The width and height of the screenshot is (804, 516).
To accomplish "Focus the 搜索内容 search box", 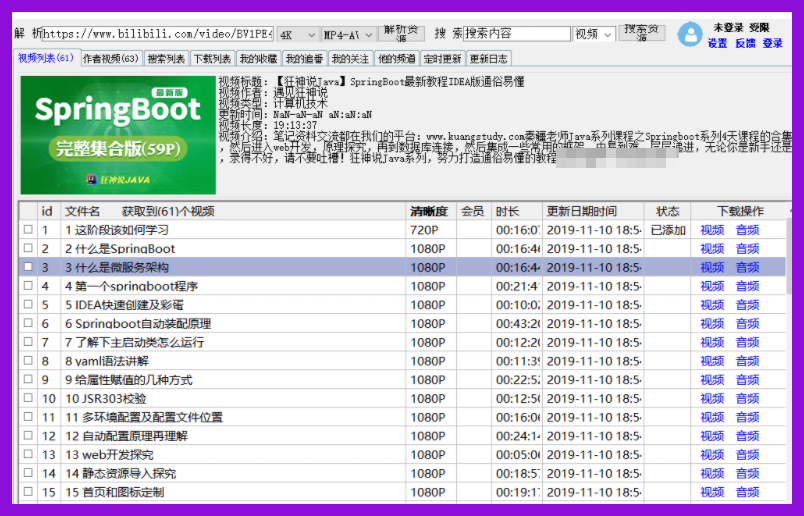I will tap(517, 34).
